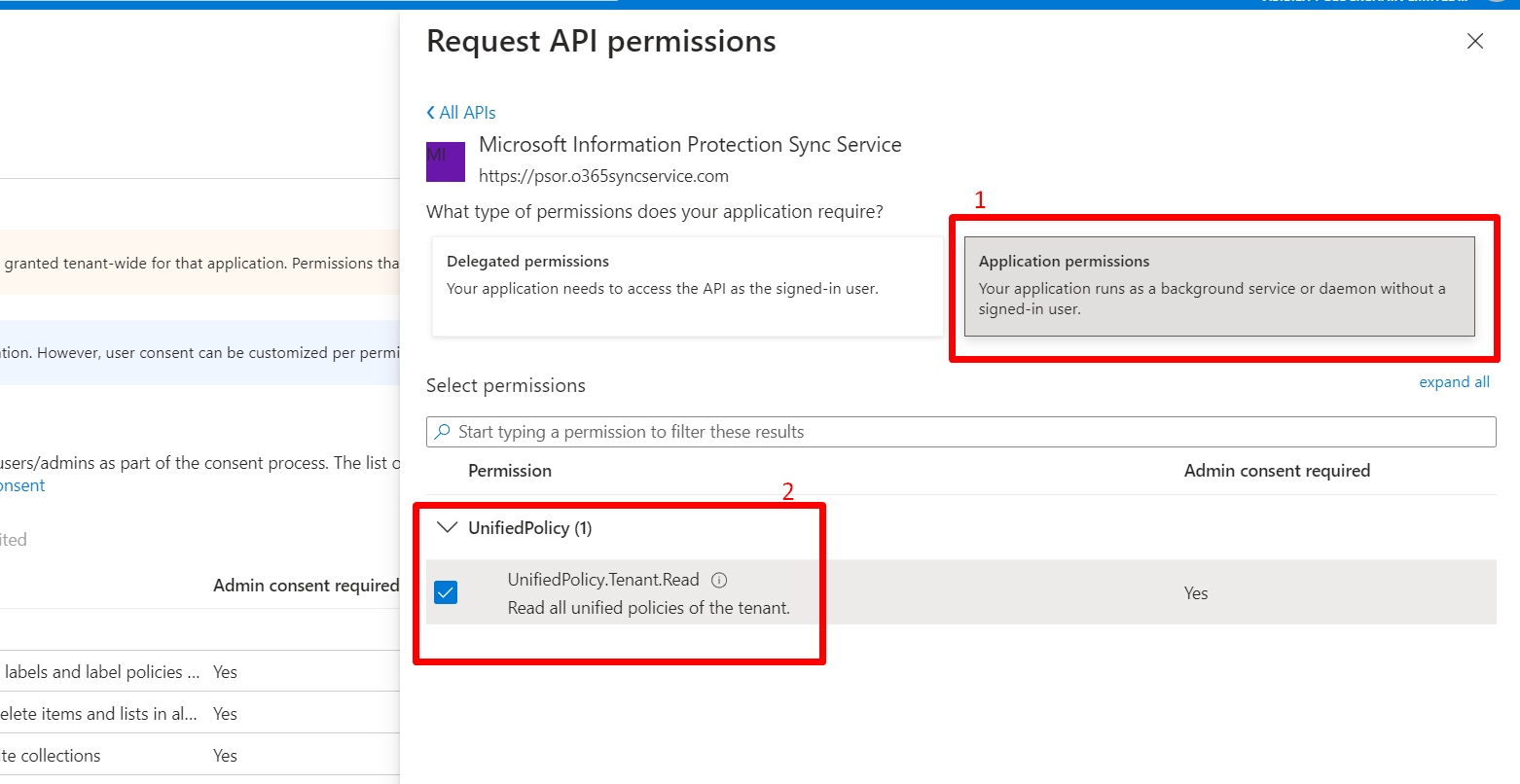Choose the Application permissions card

point(1218,286)
